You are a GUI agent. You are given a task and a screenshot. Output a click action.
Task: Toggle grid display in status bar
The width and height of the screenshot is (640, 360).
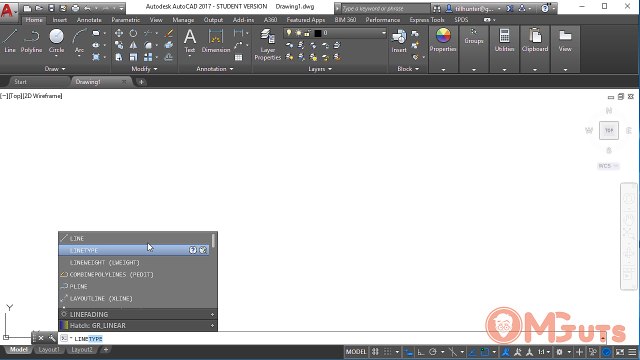point(375,352)
